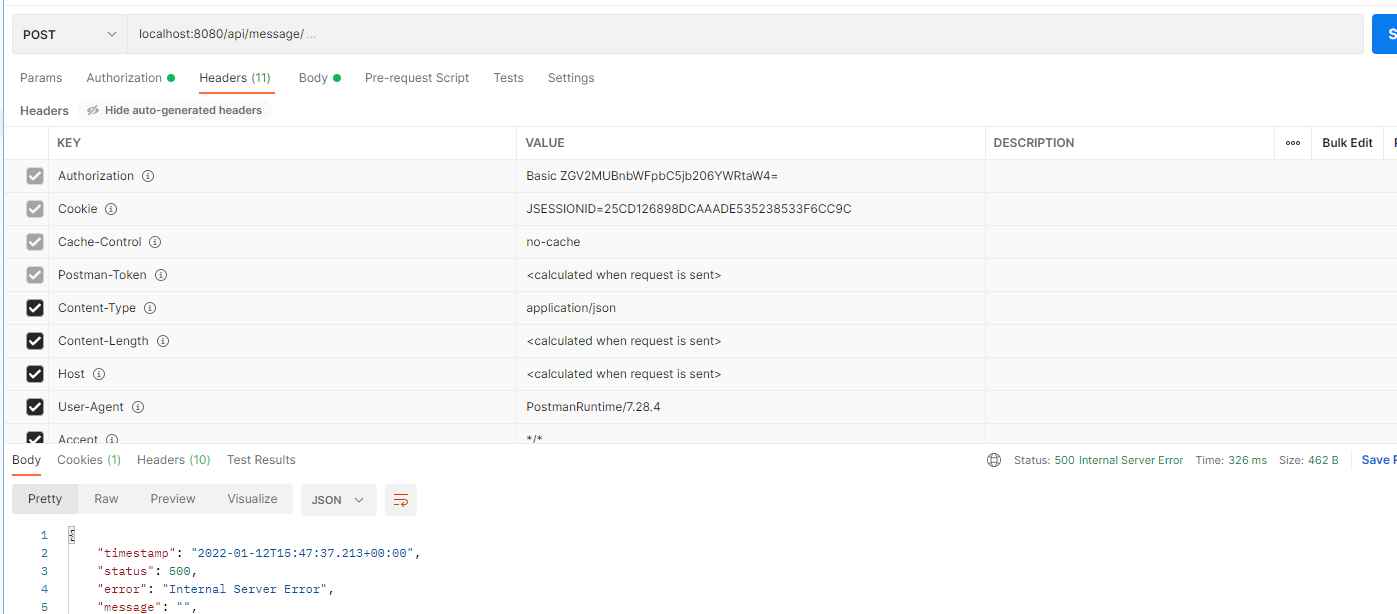
Task: Hide auto-generated headers toggle
Action: tap(174, 110)
